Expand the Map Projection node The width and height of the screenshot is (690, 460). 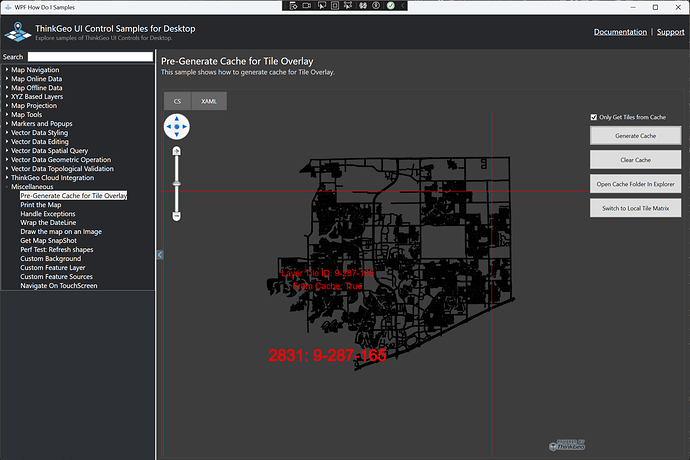(x=7, y=106)
